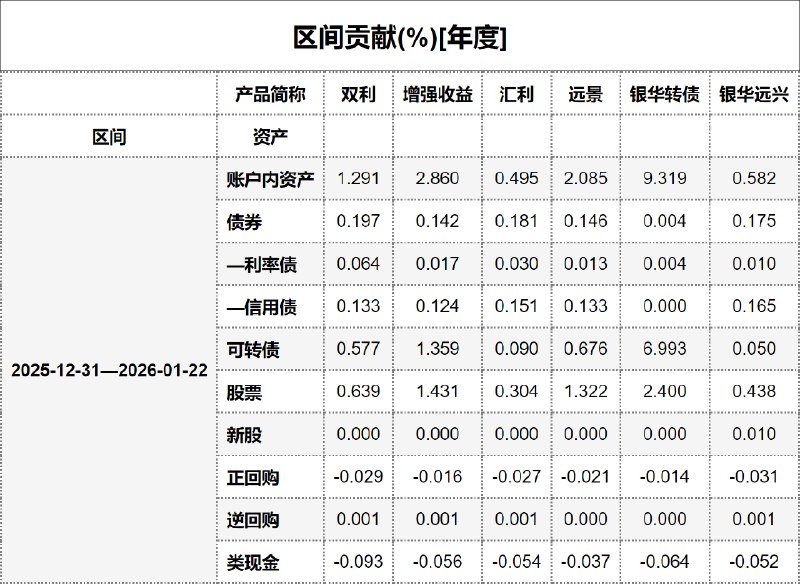The image size is (800, 584).
Task: Select the 产品简称 header cell
Action: (x=270, y=95)
